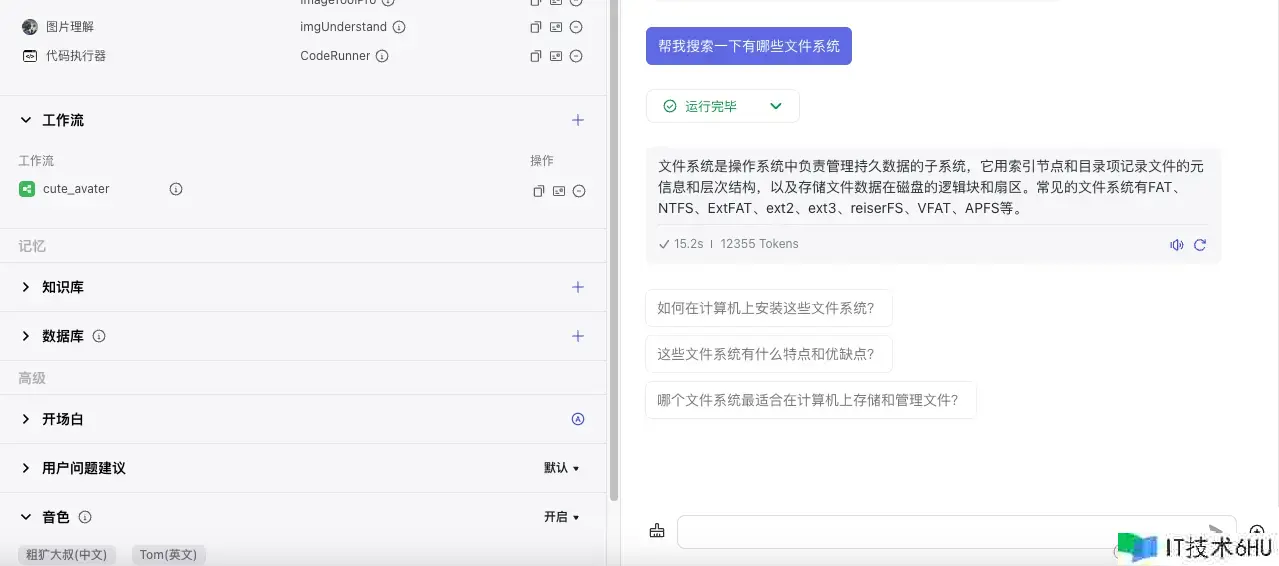
Task: Open the 音色 开启 dropdown
Action: (x=561, y=517)
